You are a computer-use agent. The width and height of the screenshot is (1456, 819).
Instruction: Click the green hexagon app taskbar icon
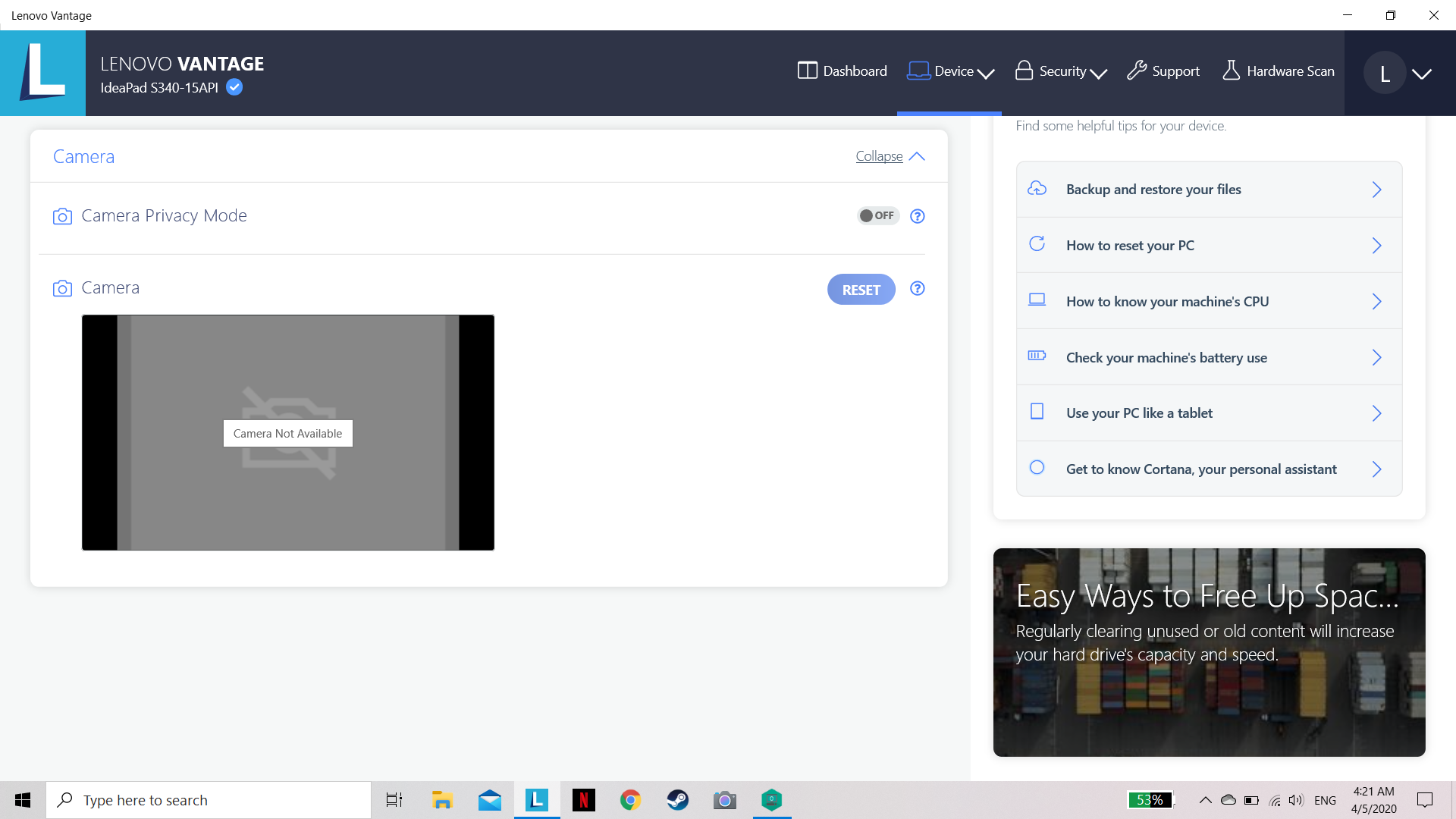coord(772,800)
